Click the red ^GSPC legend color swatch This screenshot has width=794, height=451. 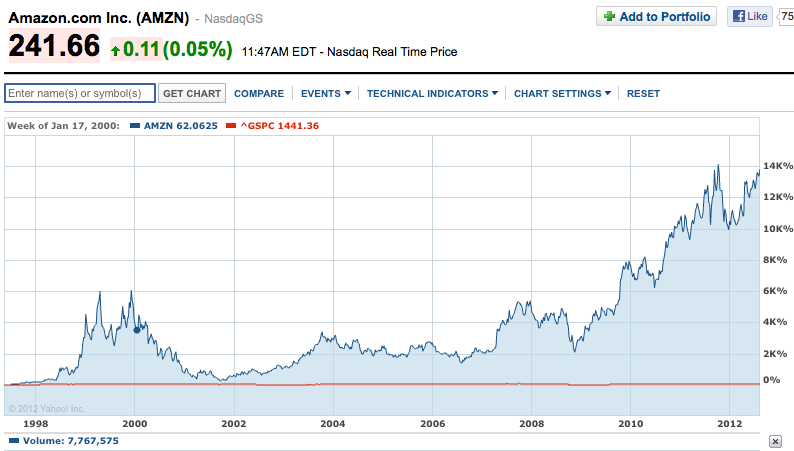pyautogui.click(x=231, y=126)
